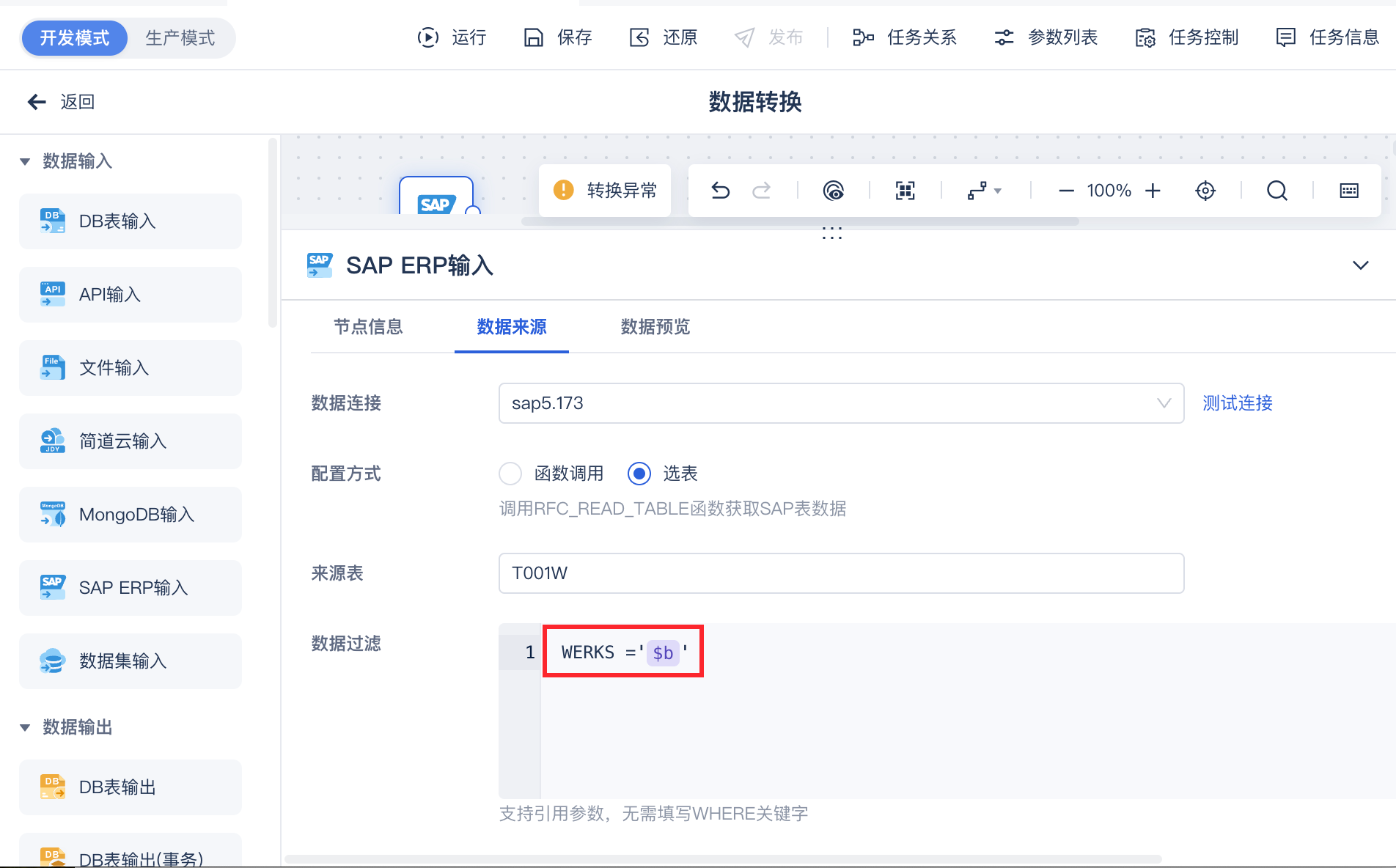Click the 来源表 input field T001W
Screen dimensions: 1396x868
(841, 573)
